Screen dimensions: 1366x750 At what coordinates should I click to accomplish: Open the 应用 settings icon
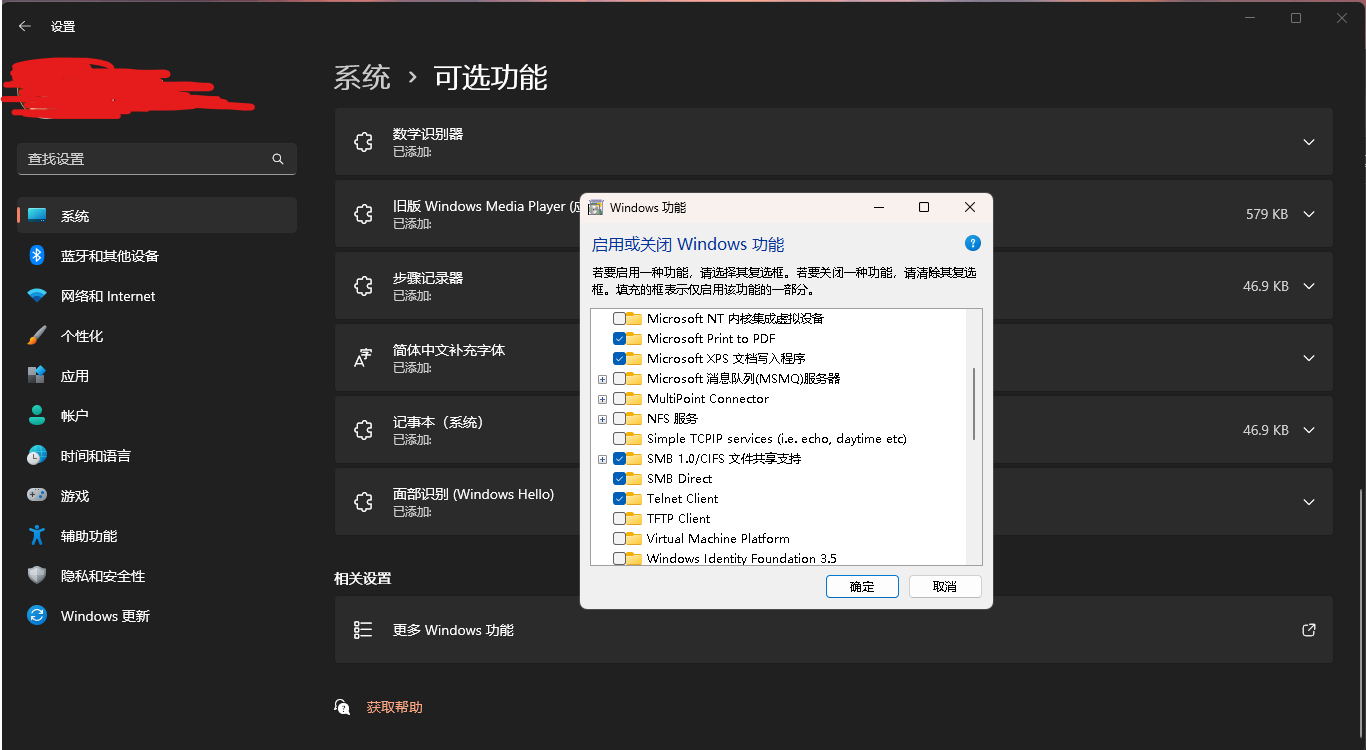pyautogui.click(x=37, y=376)
